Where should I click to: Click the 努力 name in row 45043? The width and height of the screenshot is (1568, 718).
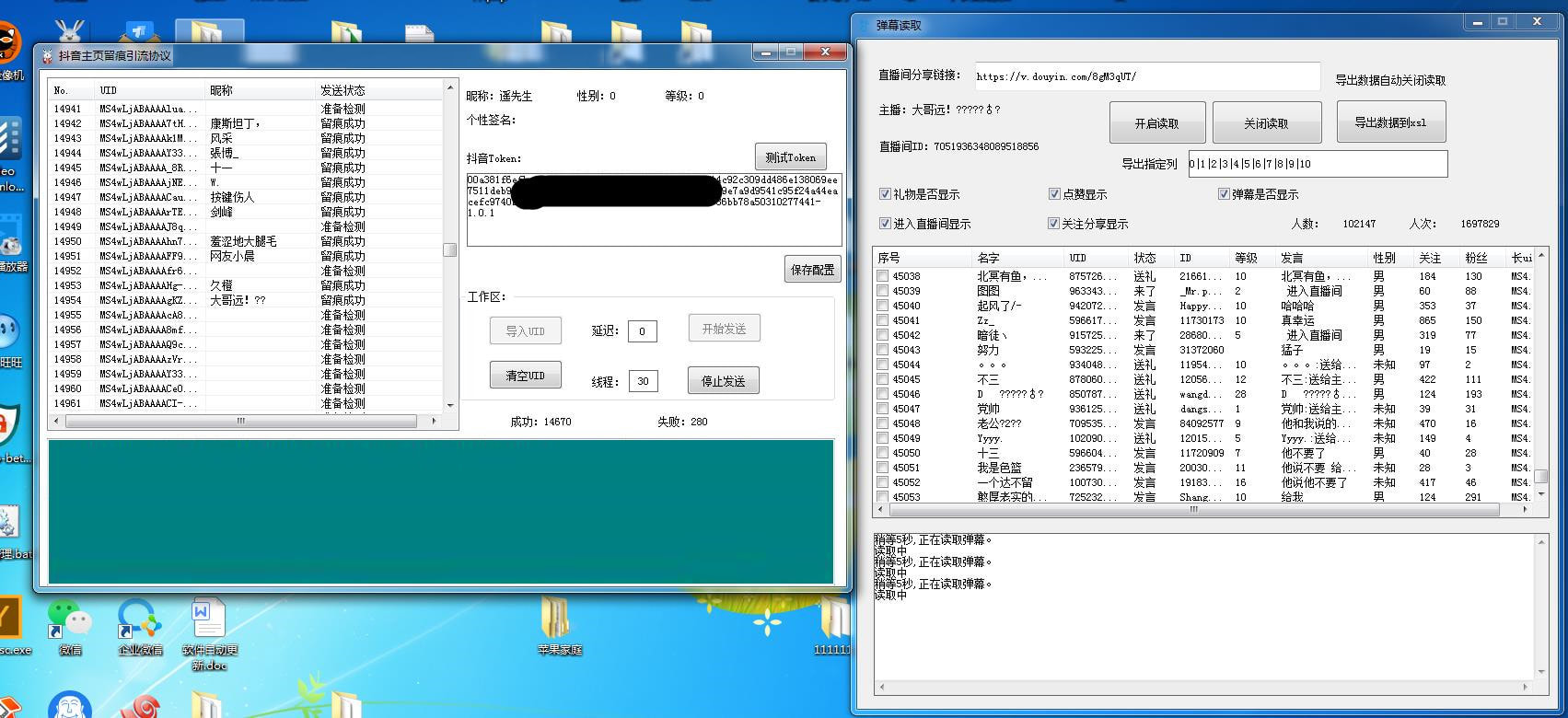988,350
